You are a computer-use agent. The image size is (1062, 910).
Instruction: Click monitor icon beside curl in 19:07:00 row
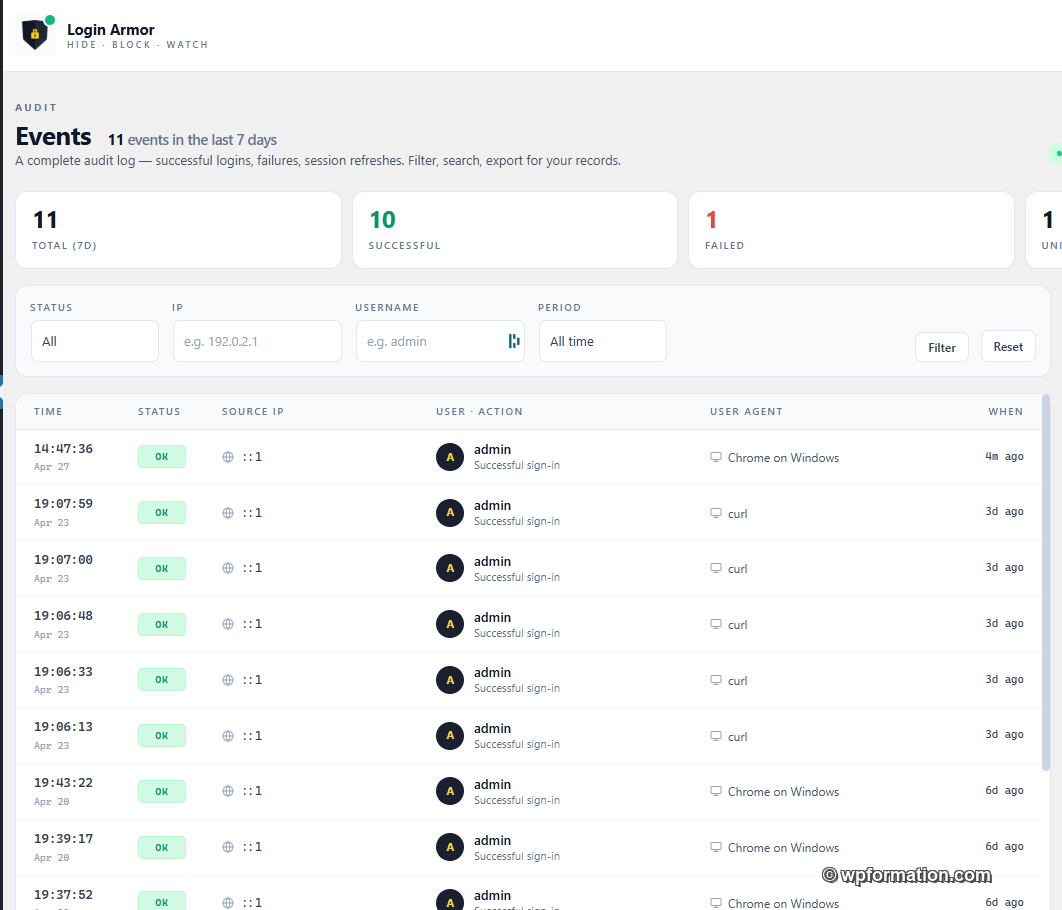pyautogui.click(x=716, y=568)
